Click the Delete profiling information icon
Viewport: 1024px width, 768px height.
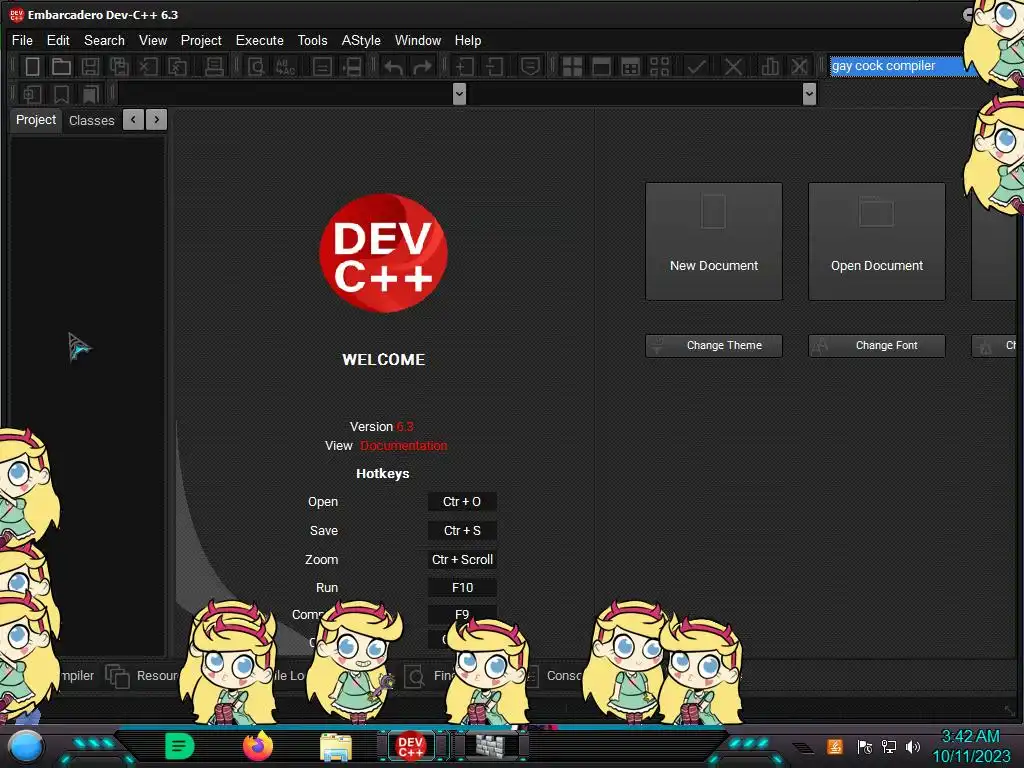point(799,67)
